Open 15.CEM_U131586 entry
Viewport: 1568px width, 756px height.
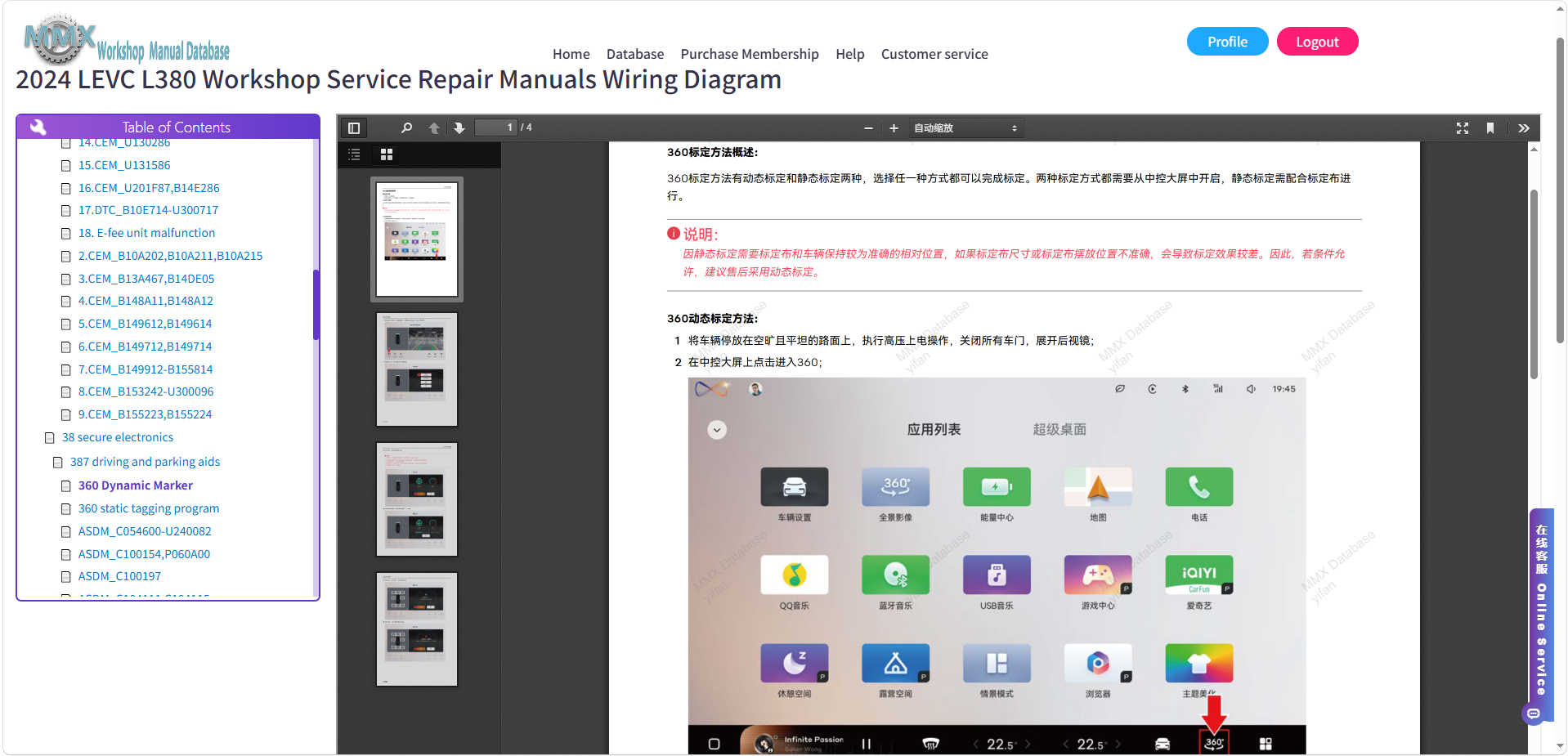(x=124, y=165)
